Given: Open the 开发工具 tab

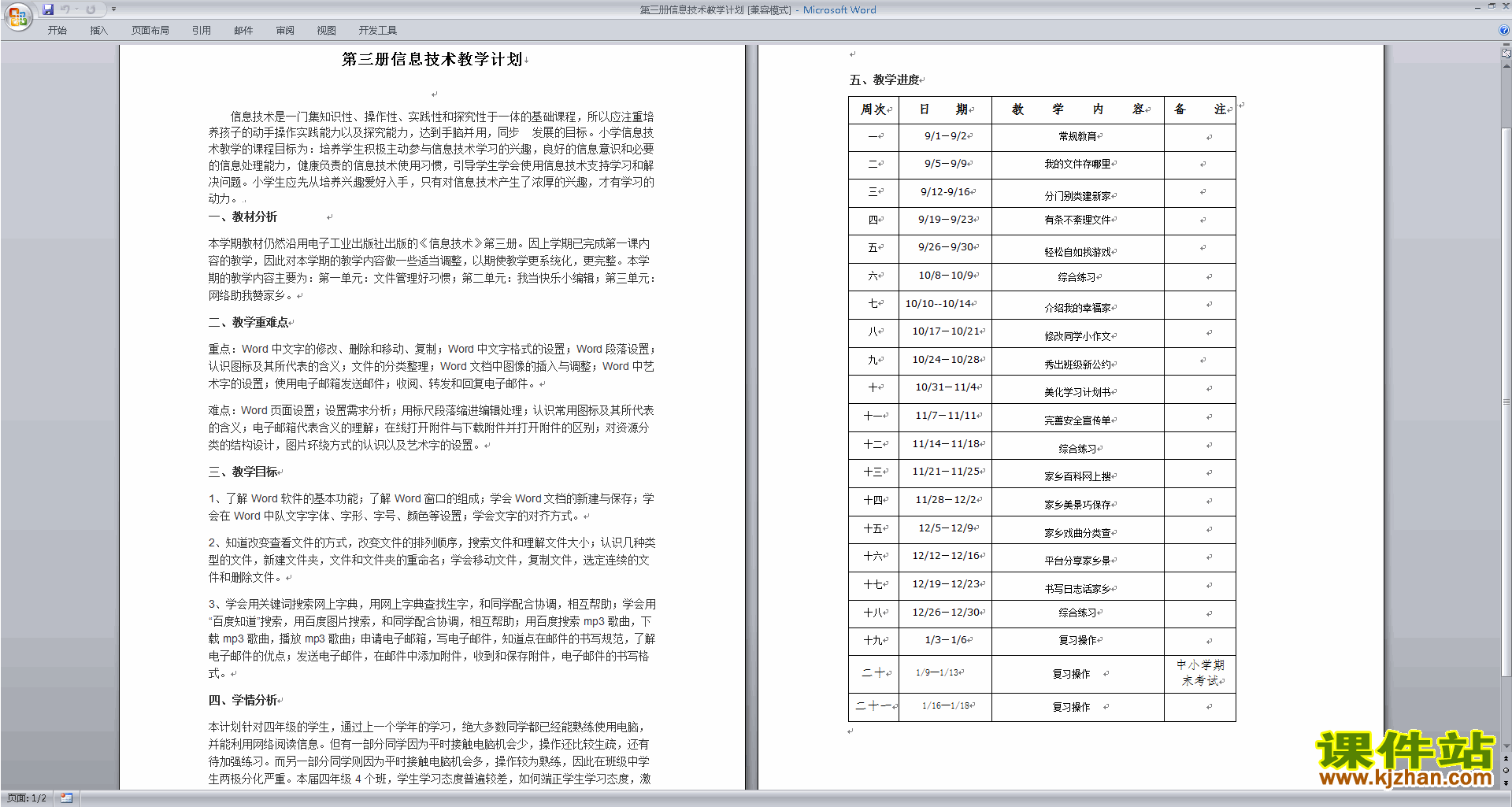Looking at the screenshot, I should point(378,31).
